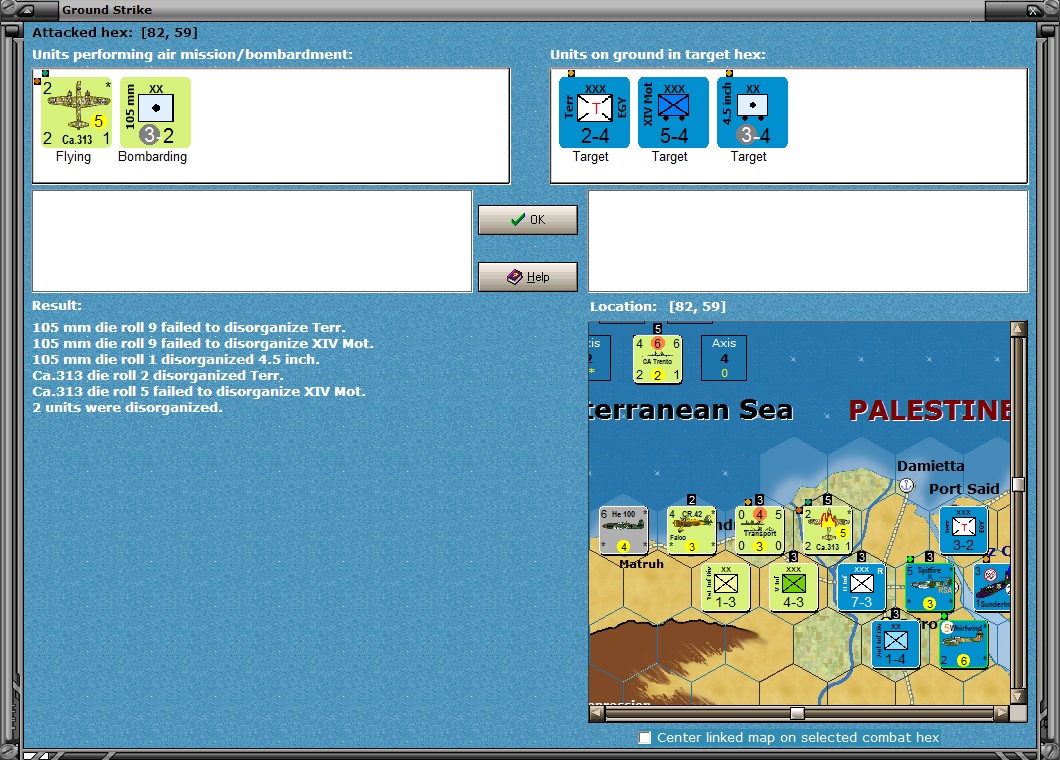The image size is (1060, 760).
Task: Click the Spitfire RSA fighter counter
Action: (x=930, y=588)
